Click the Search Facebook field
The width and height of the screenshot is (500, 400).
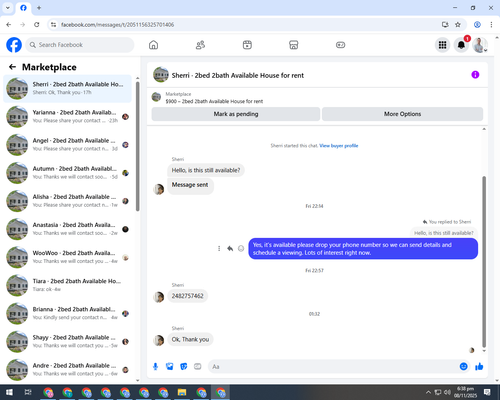80,45
